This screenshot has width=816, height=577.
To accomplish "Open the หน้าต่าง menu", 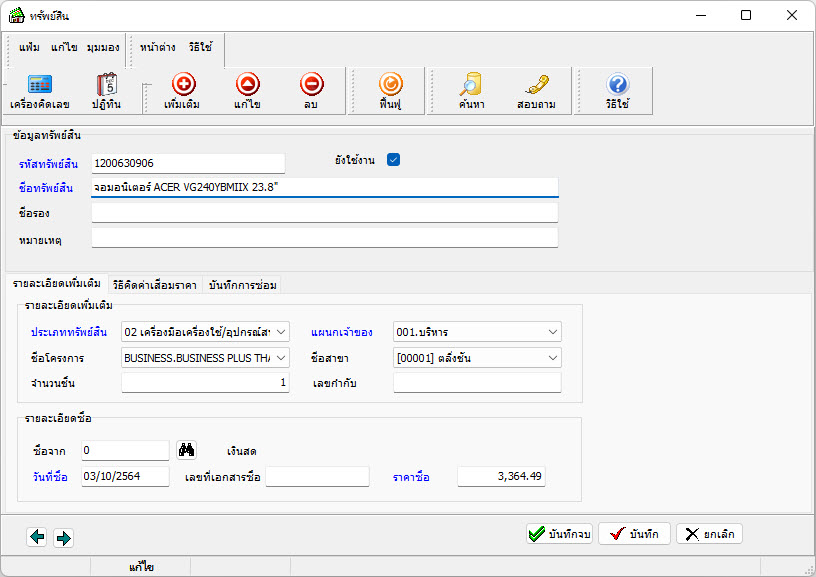I will click(x=158, y=47).
